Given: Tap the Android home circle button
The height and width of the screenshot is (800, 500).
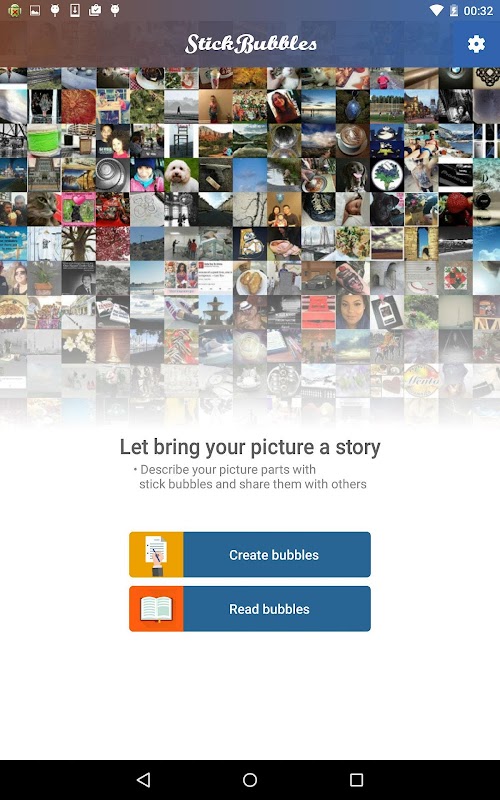Looking at the screenshot, I should click(x=250, y=780).
